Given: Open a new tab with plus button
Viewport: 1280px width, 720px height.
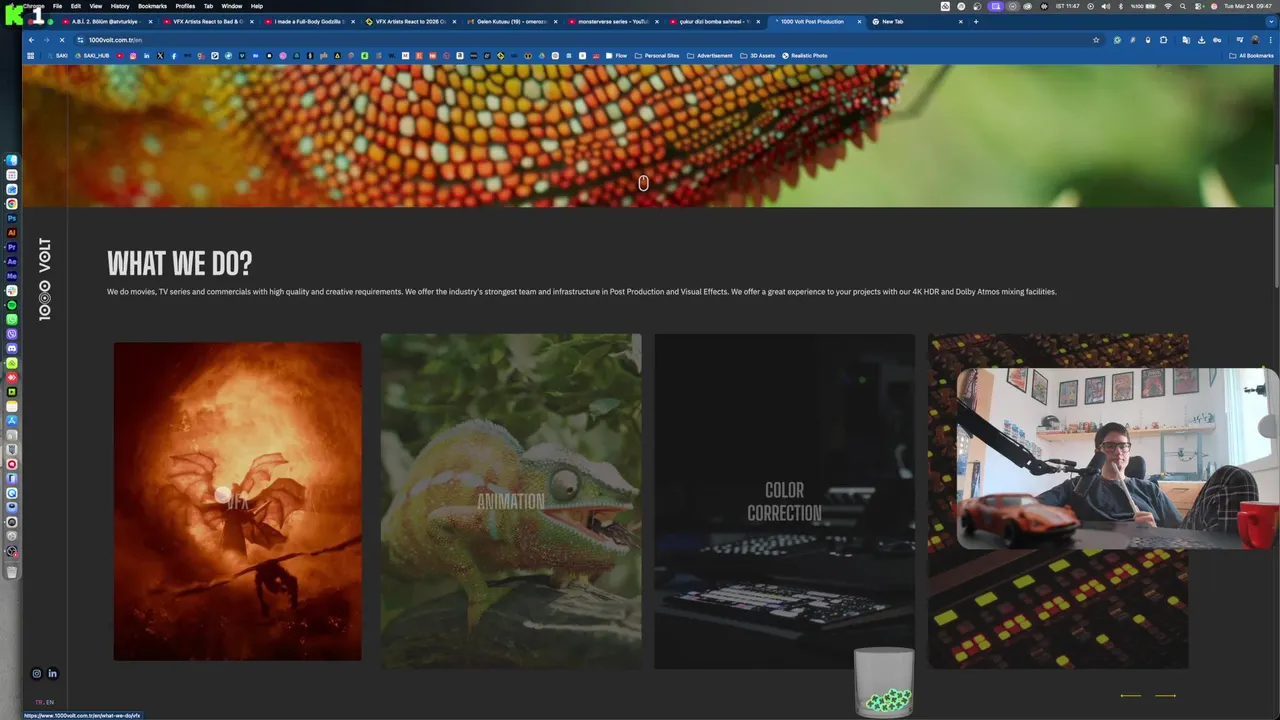Looking at the screenshot, I should tap(976, 21).
